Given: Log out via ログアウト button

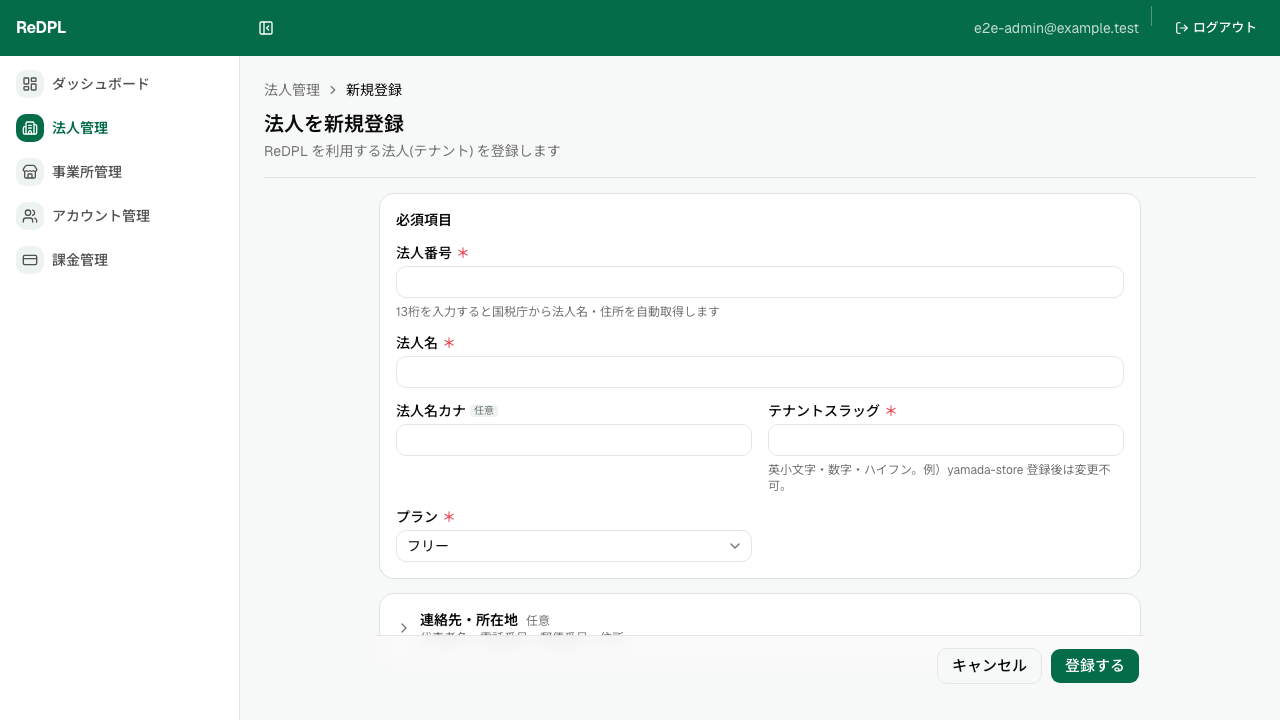Looking at the screenshot, I should point(1216,28).
